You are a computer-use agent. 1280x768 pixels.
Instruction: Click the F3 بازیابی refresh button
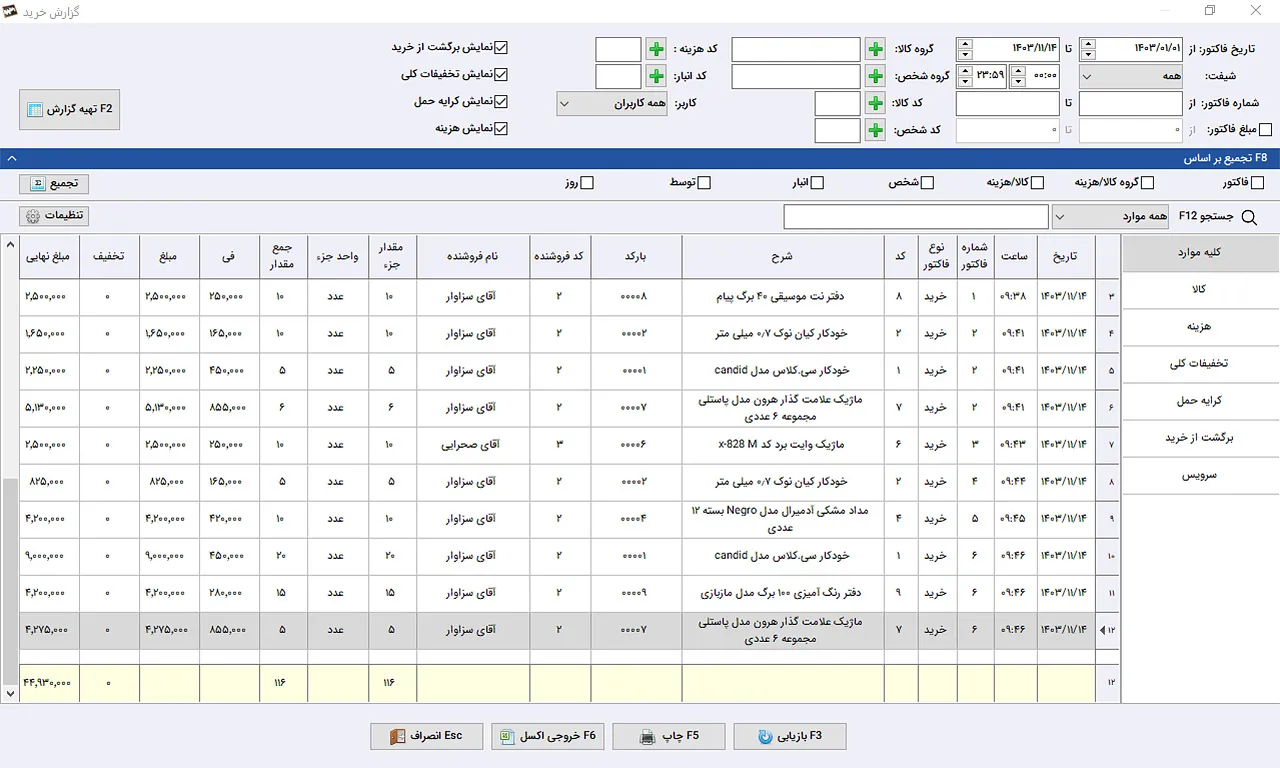click(790, 736)
